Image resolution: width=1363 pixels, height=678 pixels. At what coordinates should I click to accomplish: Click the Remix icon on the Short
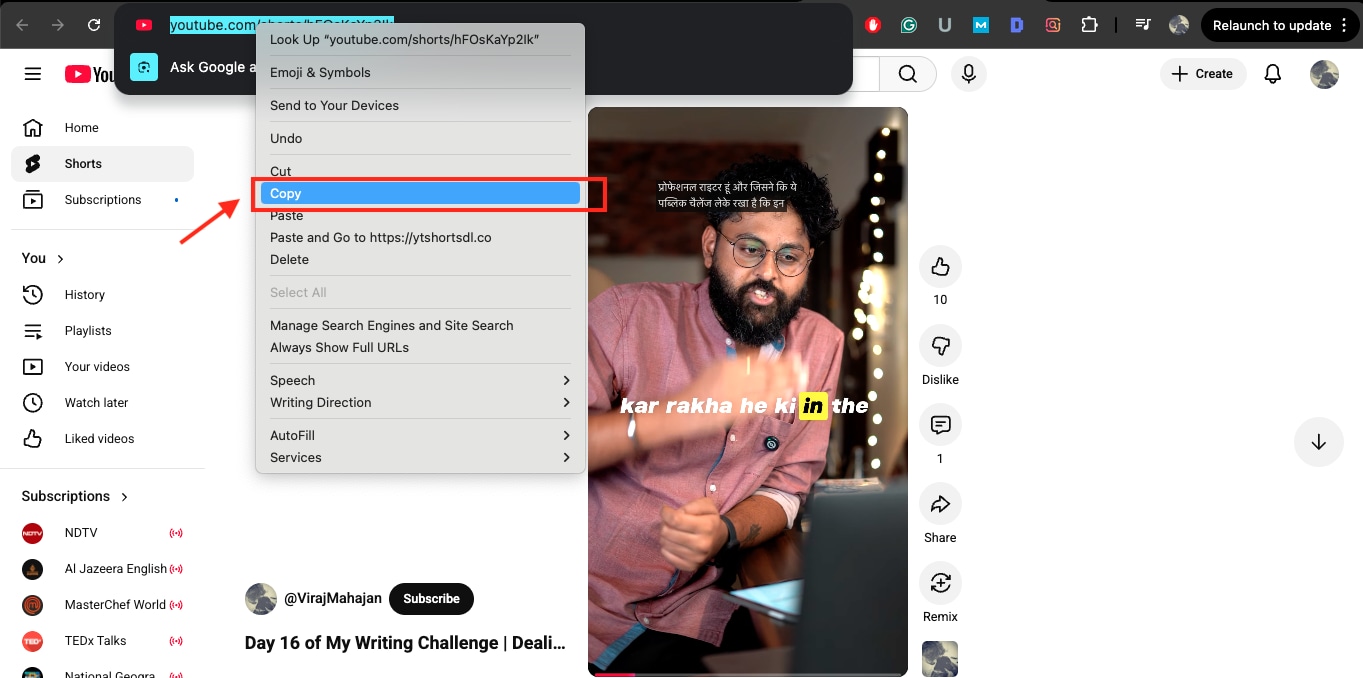(940, 583)
